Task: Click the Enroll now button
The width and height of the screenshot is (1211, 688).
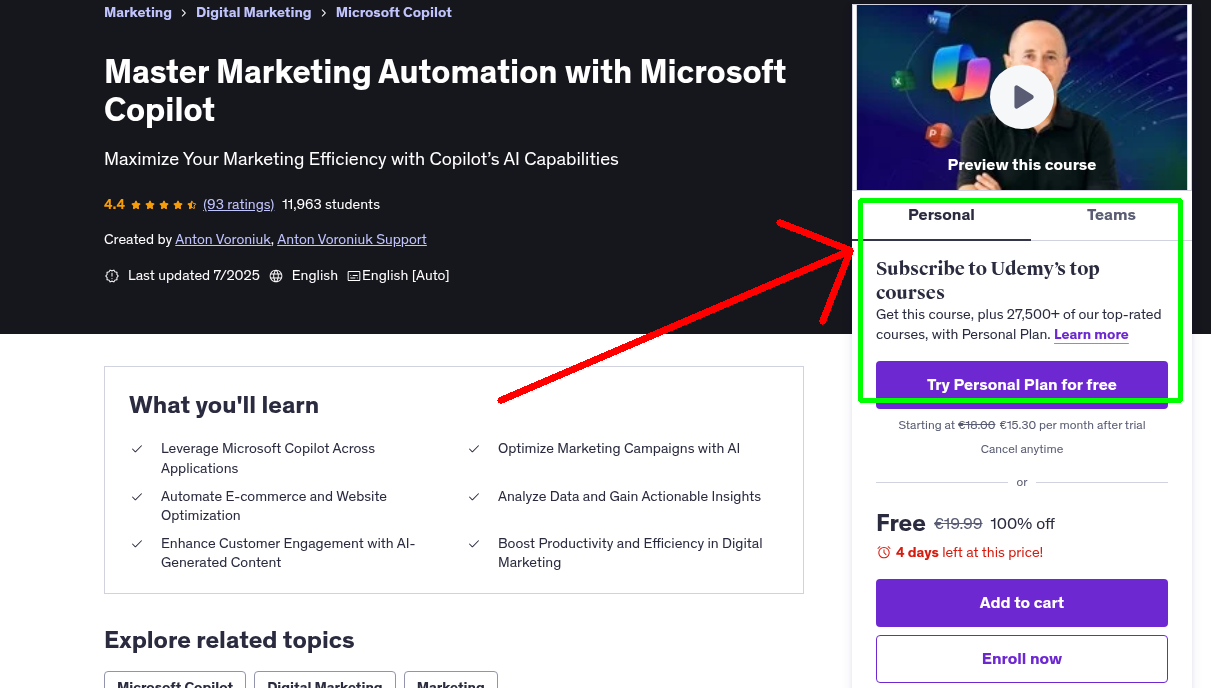Action: [x=1022, y=659]
